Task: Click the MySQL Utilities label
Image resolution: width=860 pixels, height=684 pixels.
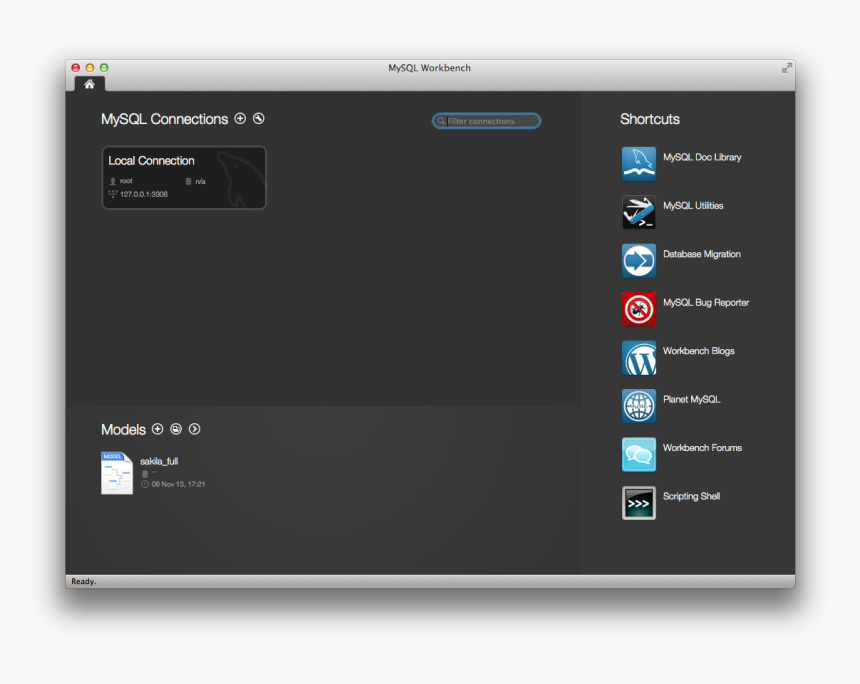Action: pos(693,206)
